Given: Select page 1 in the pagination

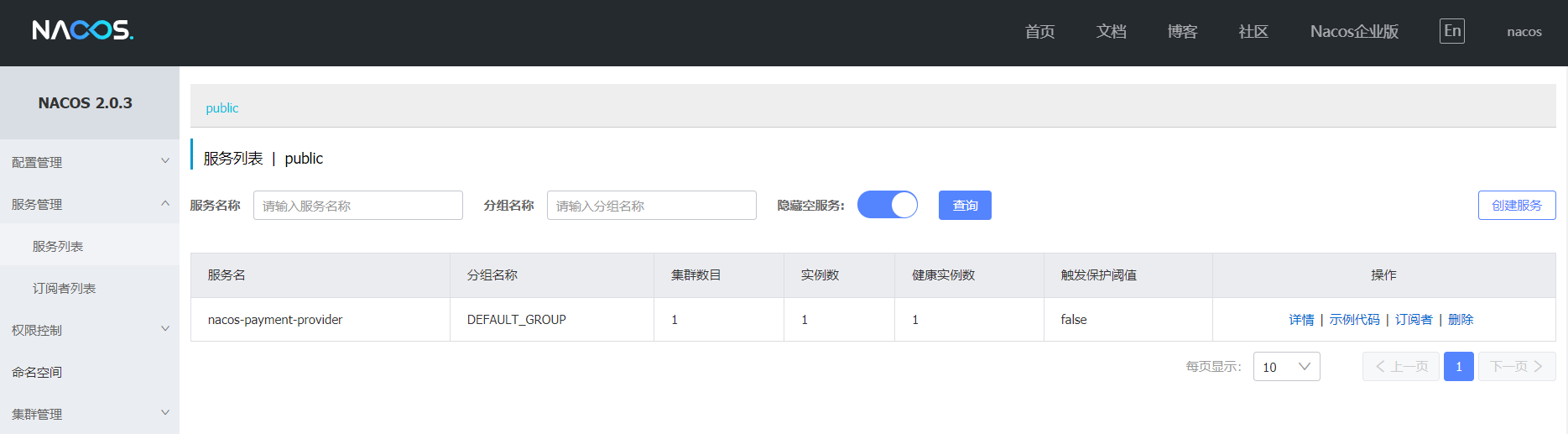Looking at the screenshot, I should [x=1459, y=366].
